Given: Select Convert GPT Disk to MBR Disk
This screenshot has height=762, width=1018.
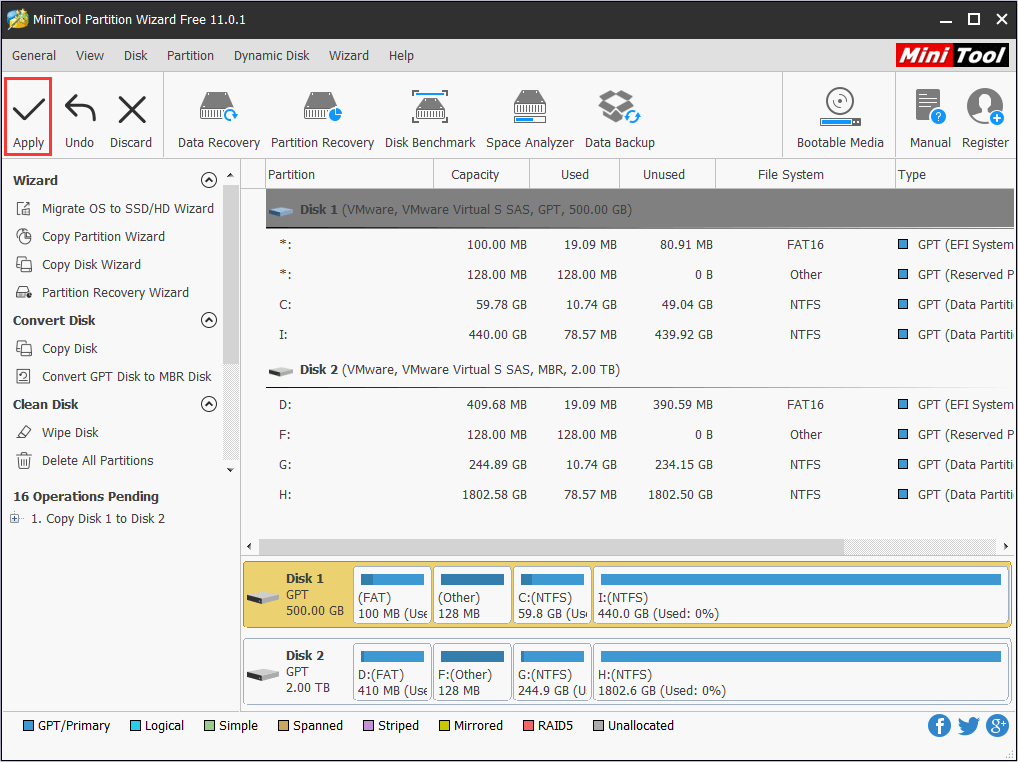Looking at the screenshot, I should (x=114, y=376).
